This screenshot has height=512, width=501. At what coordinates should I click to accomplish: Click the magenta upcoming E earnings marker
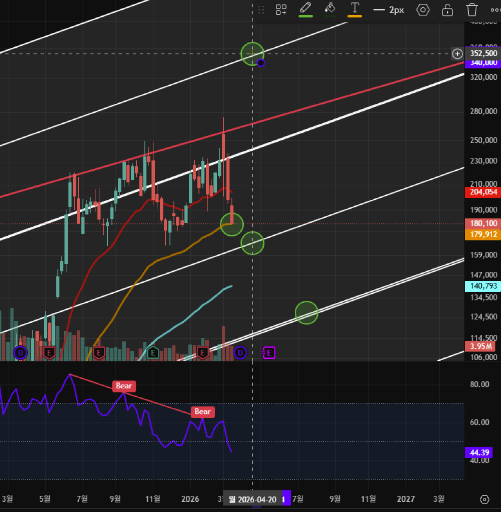269,353
